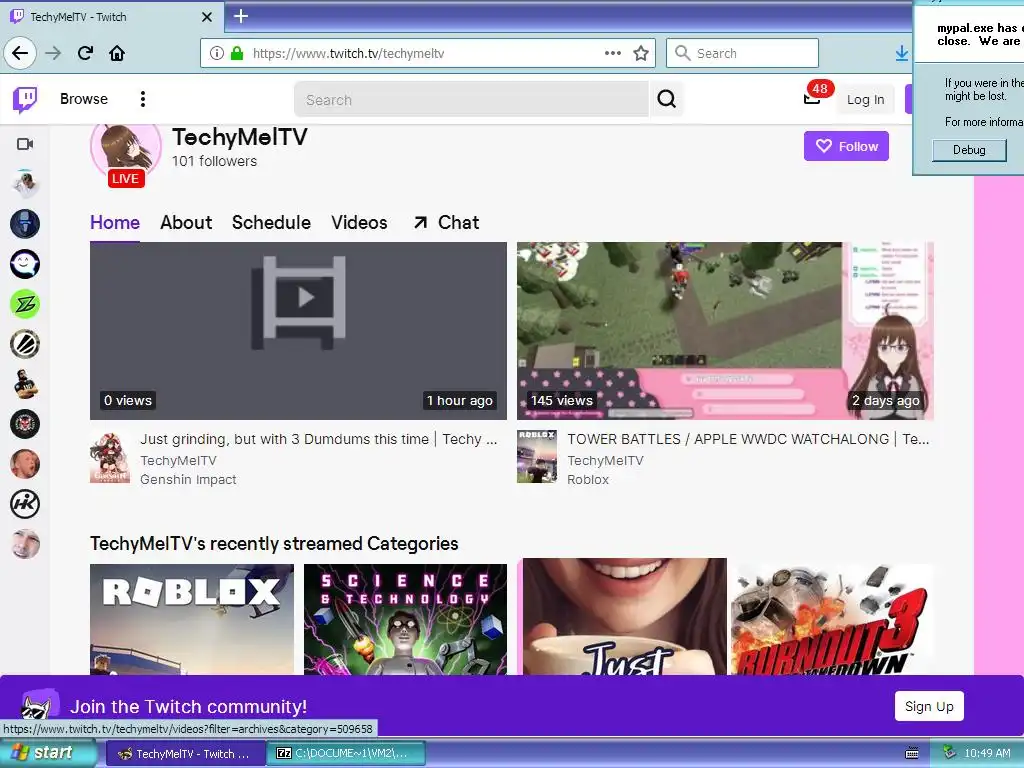This screenshot has width=1024, height=768.
Task: Switch to the About tab
Action: coord(186,223)
